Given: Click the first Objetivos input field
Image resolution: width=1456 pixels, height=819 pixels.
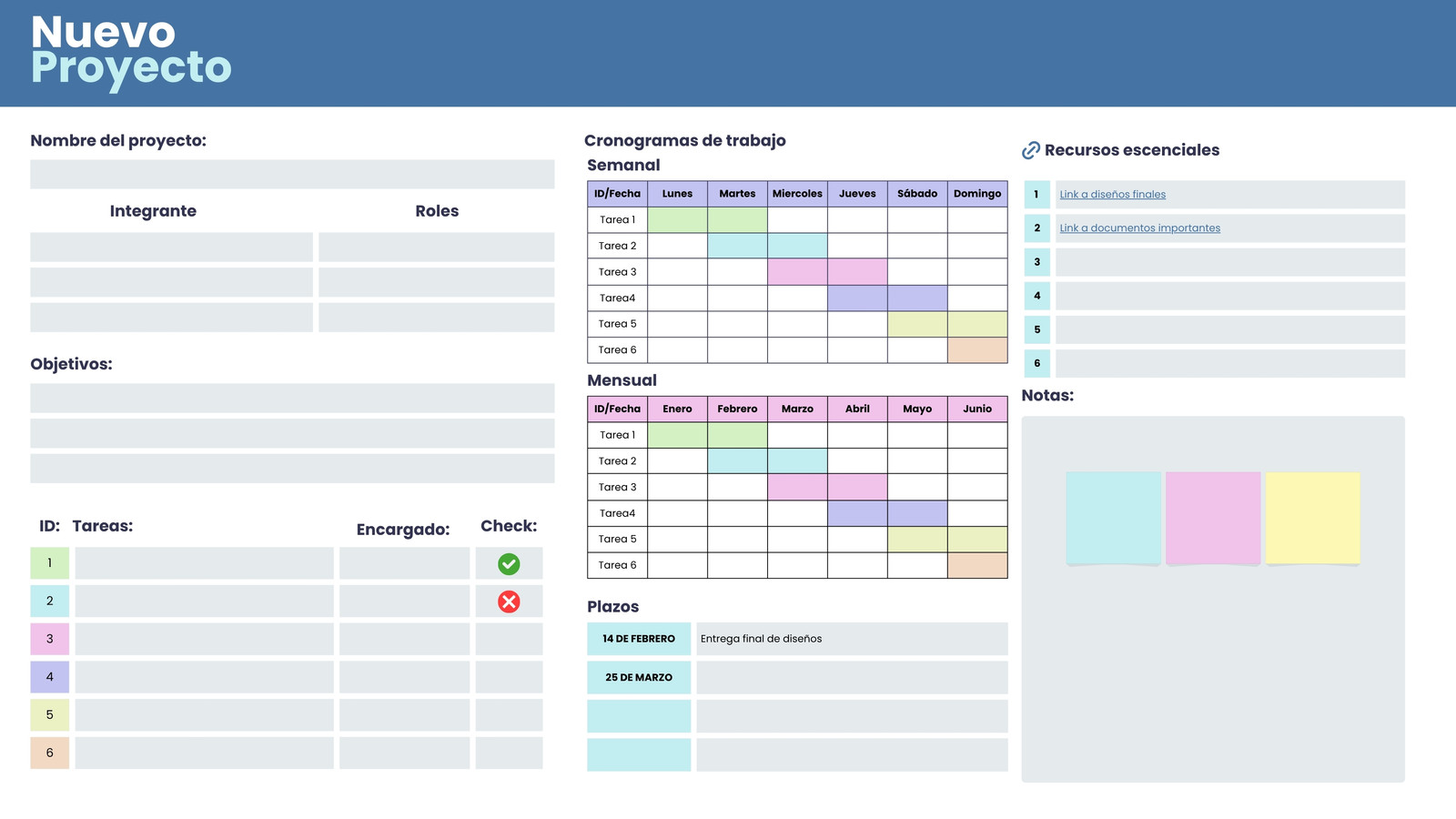Looking at the screenshot, I should point(292,399).
